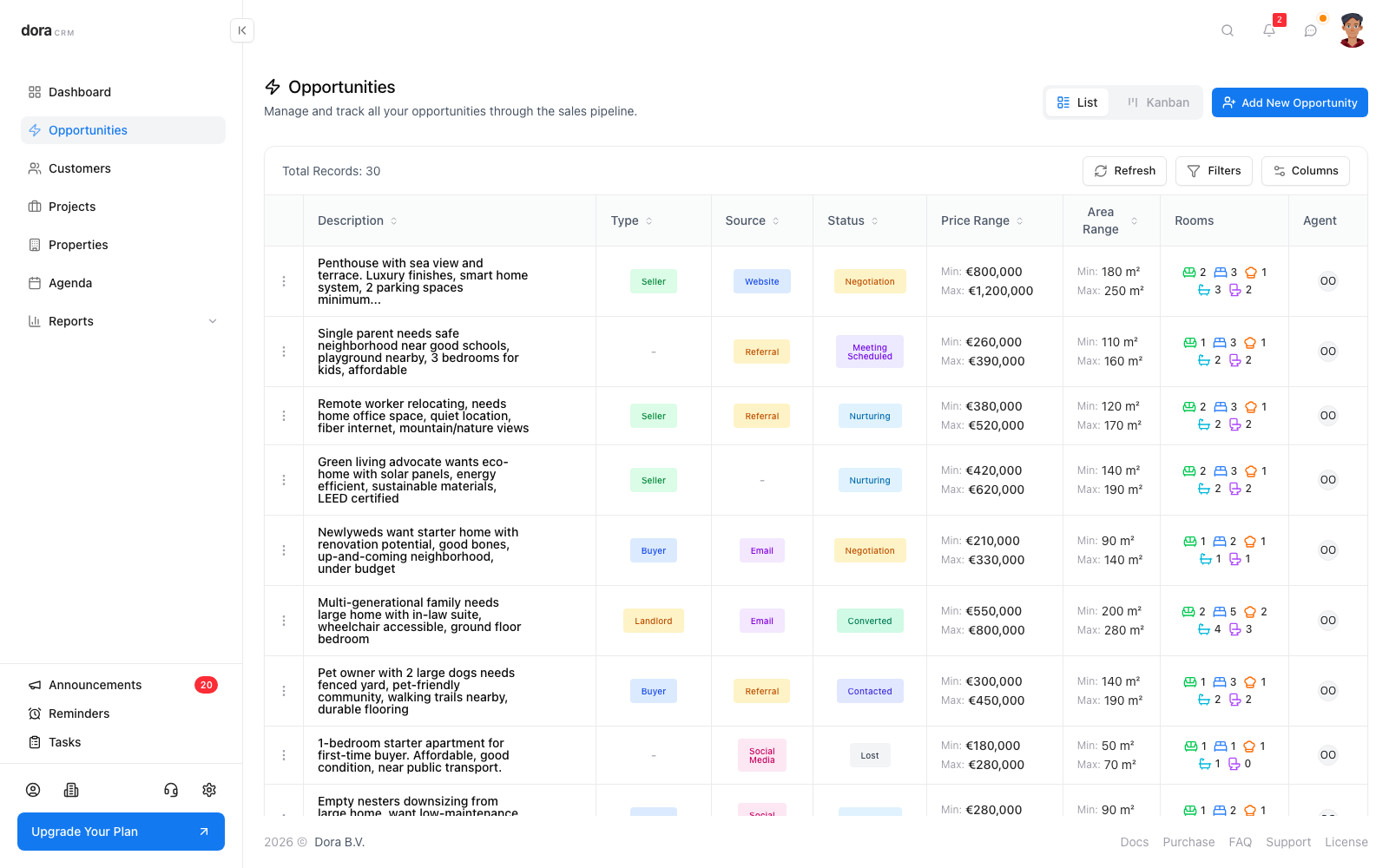1389x868 pixels.
Task: Open Projects in sidebar
Action: 123,207
